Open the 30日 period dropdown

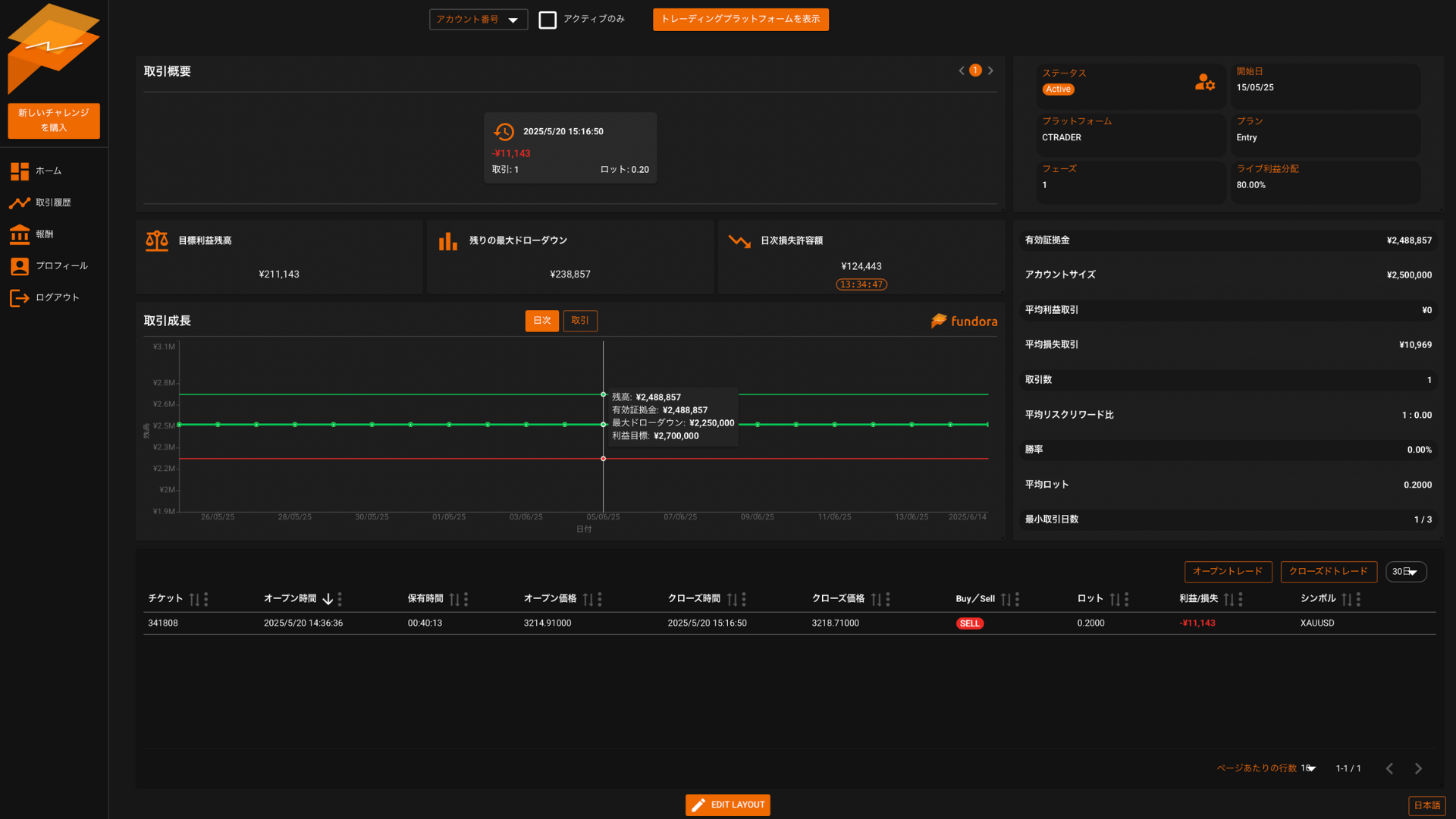point(1406,572)
